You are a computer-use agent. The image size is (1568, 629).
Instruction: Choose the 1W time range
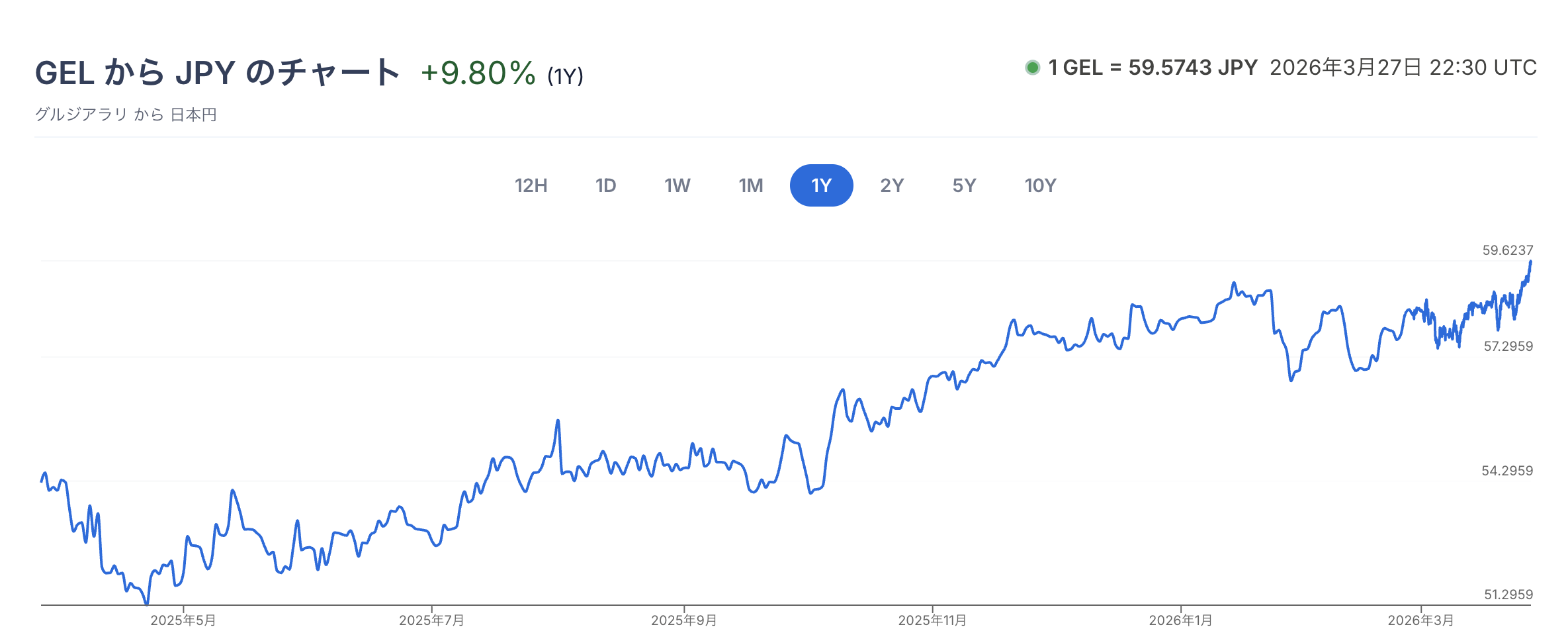(x=677, y=185)
